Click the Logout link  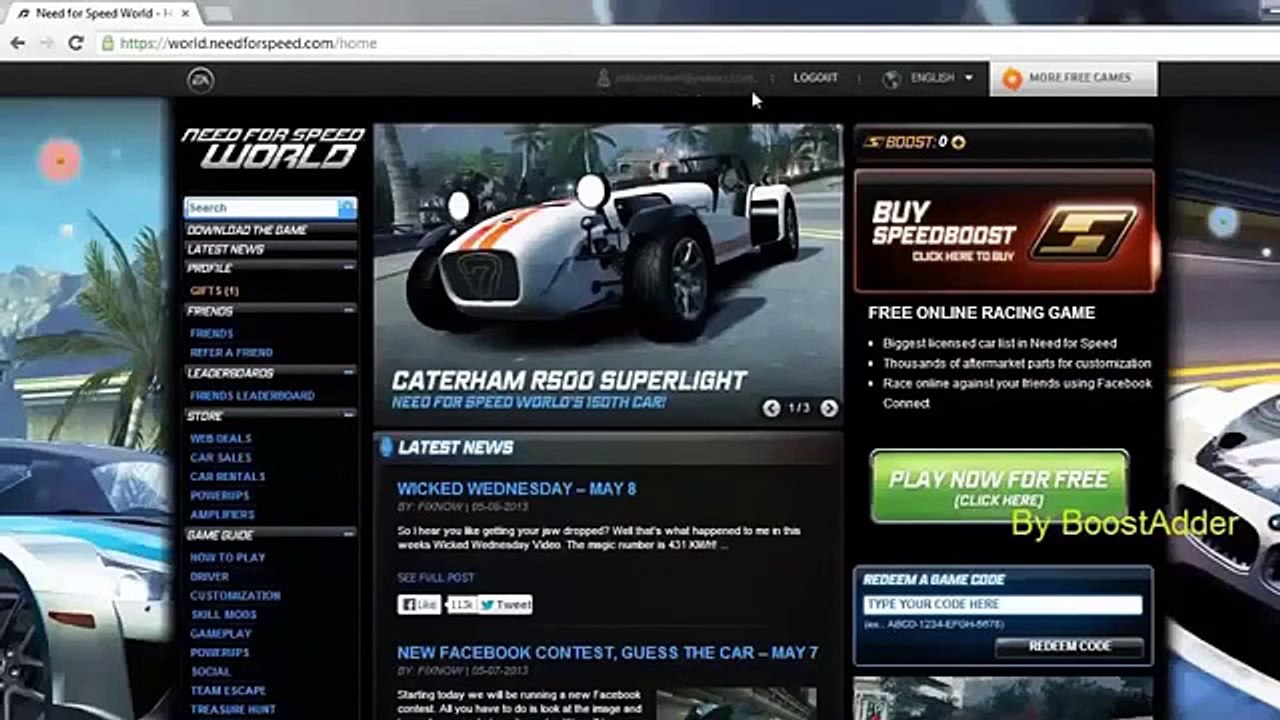(816, 78)
